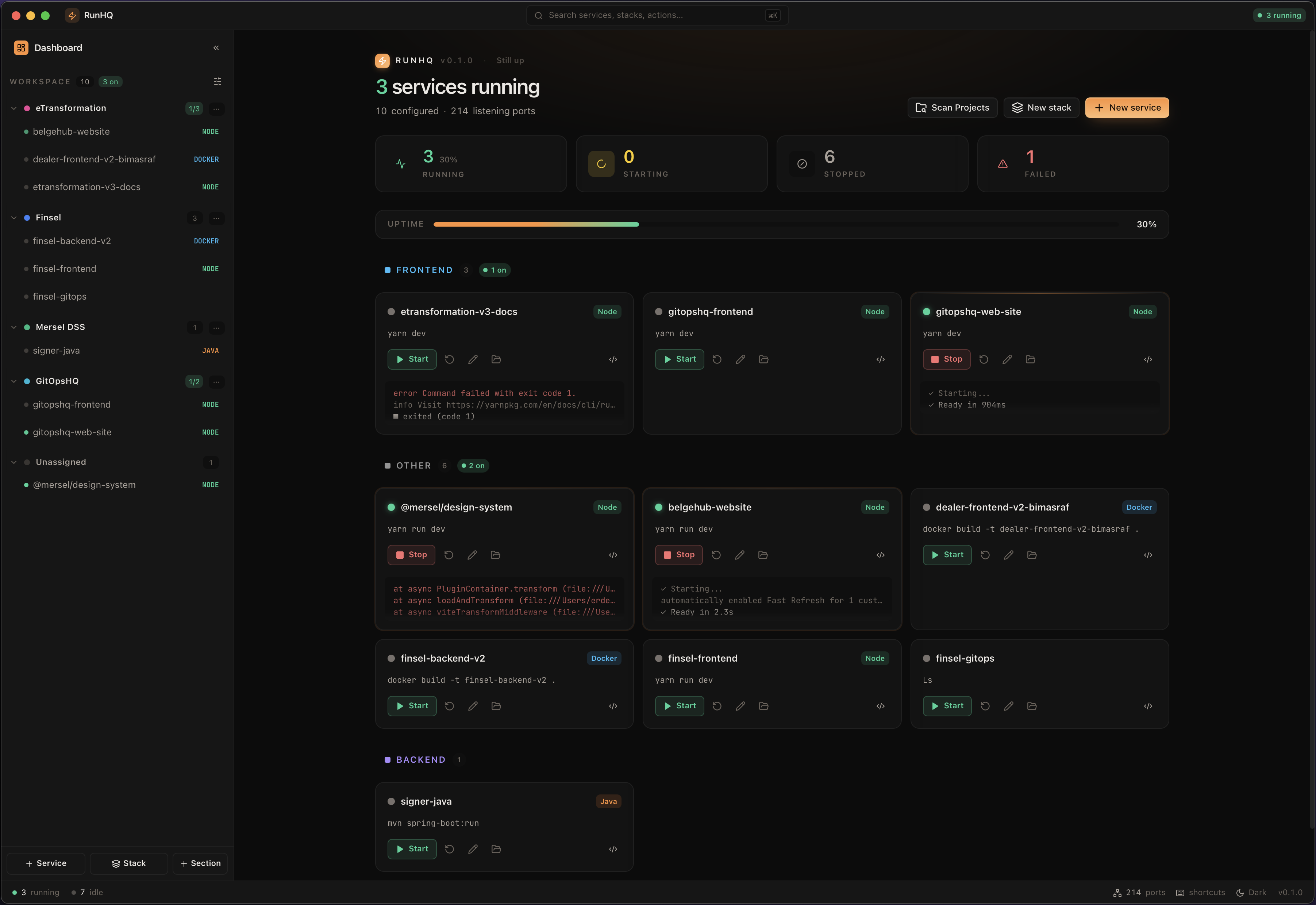
Task: Click the New service button
Action: (1127, 108)
